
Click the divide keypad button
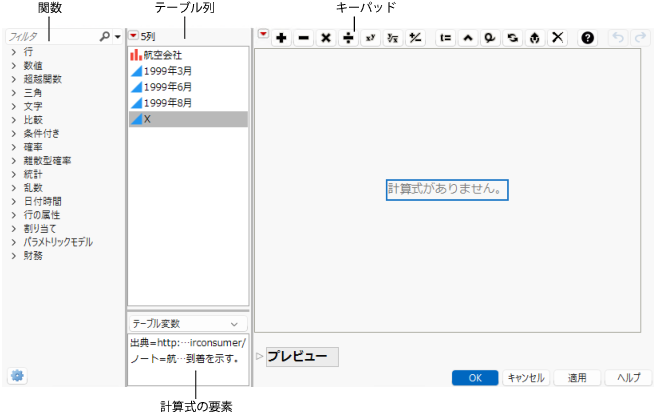pyautogui.click(x=348, y=38)
